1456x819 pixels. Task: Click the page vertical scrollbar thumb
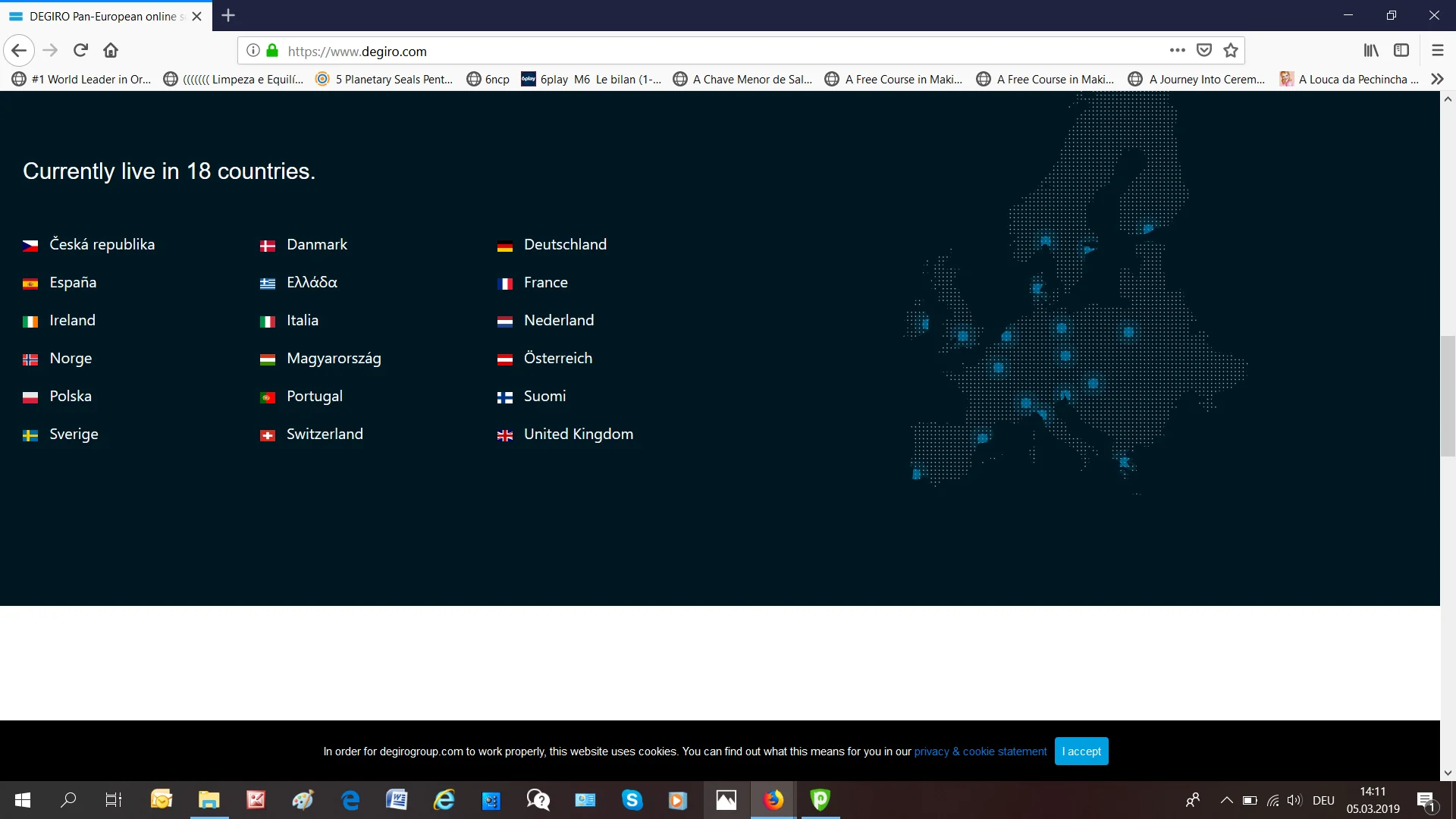click(x=1448, y=395)
